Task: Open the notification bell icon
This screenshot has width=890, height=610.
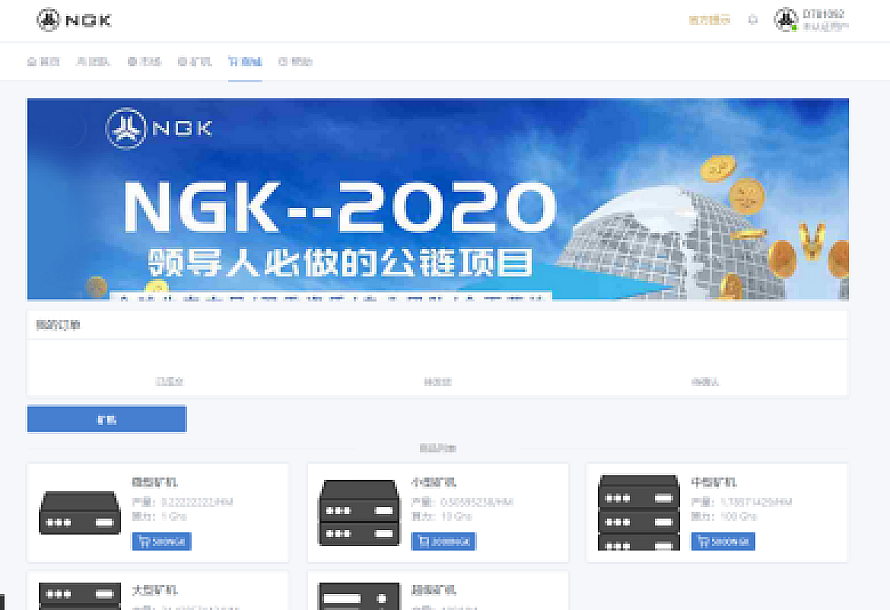Action: click(x=753, y=20)
